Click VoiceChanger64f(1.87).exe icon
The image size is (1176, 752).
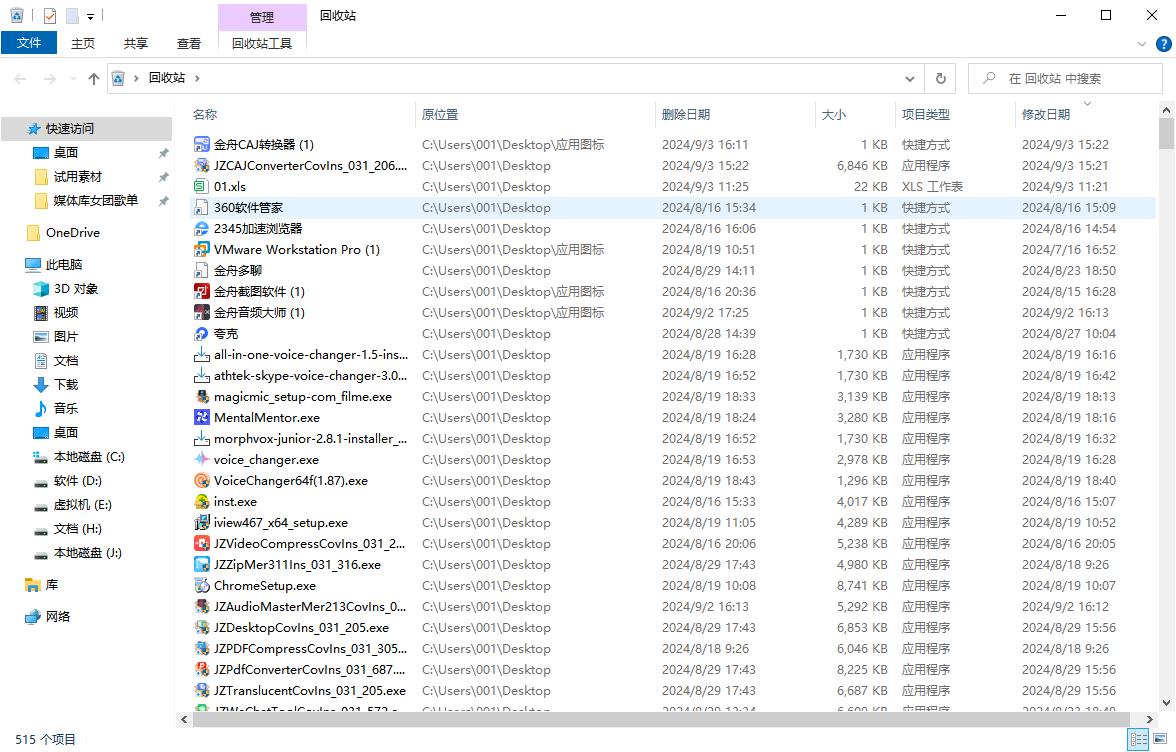(203, 481)
